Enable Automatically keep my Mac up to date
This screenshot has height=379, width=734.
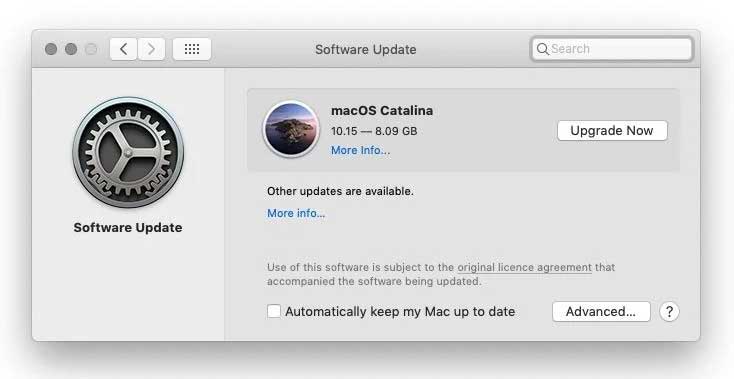point(274,311)
